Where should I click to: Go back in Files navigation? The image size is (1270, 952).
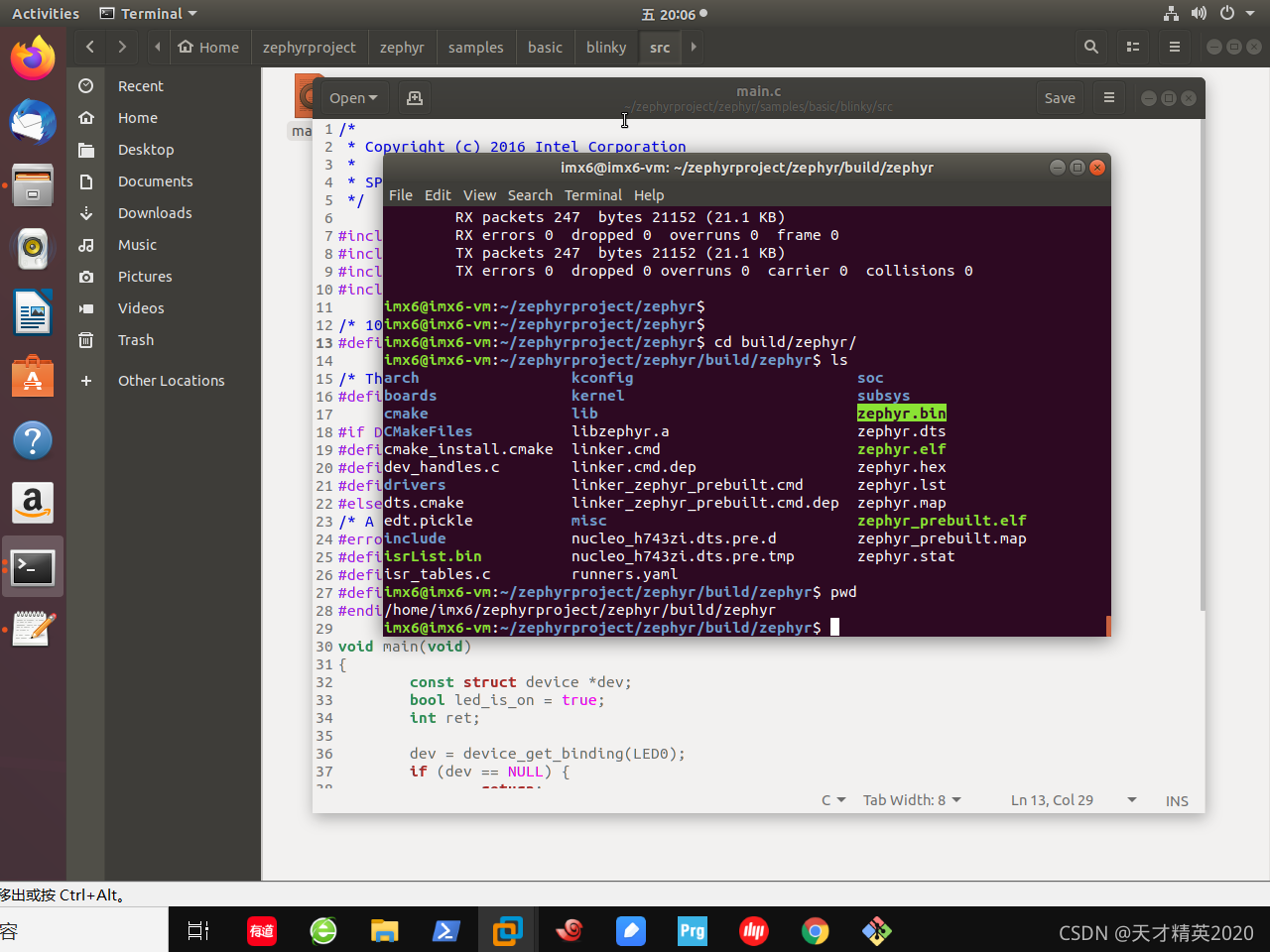[x=90, y=47]
